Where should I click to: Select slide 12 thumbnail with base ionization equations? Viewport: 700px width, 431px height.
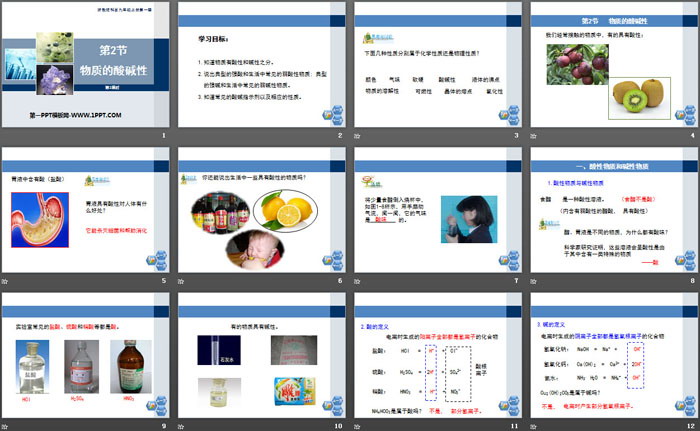pos(614,356)
